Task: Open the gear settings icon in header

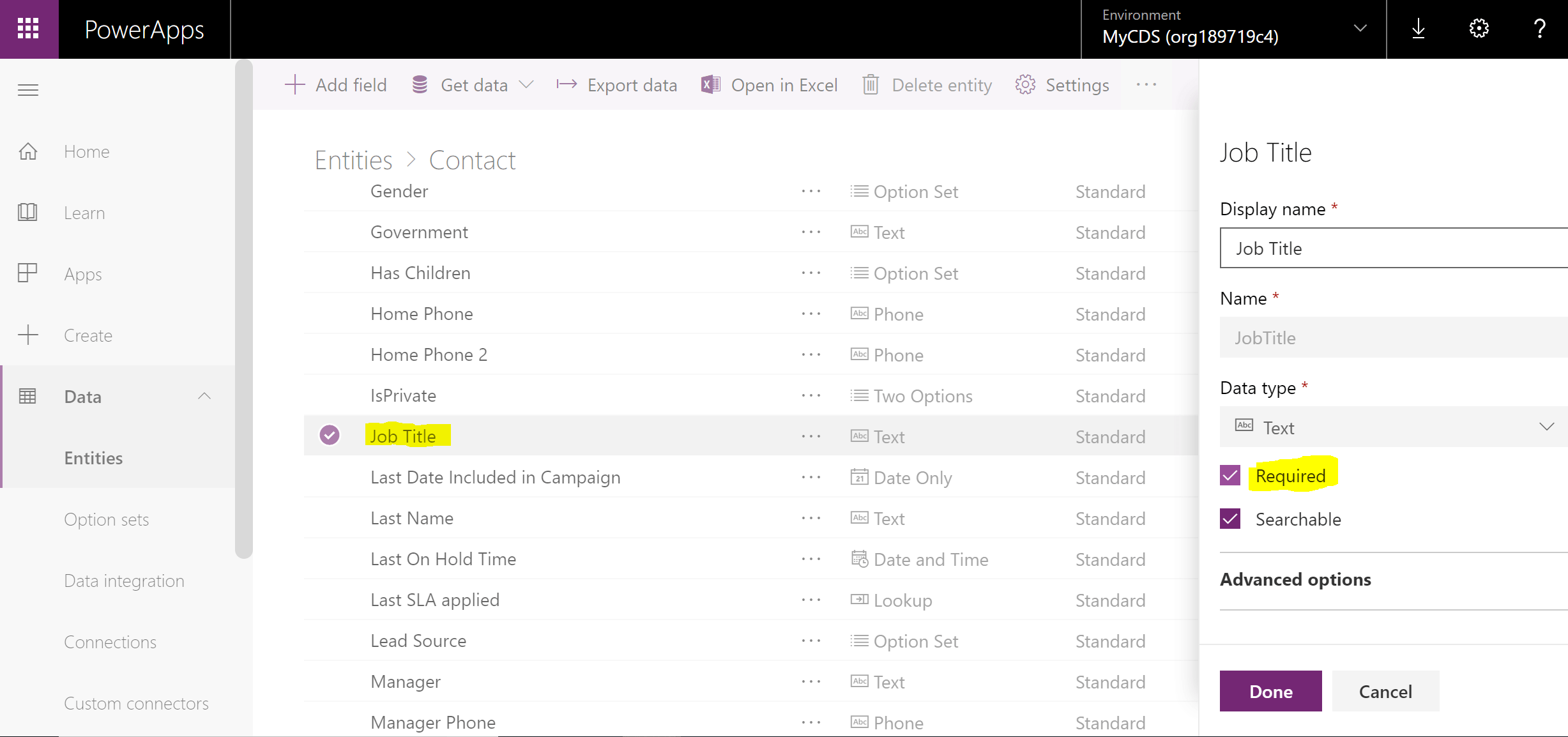Action: coord(1479,29)
